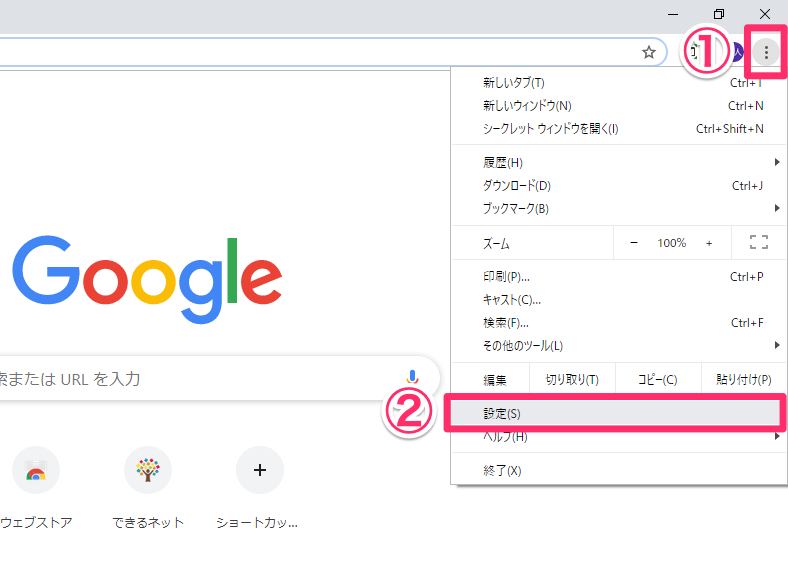Open the できるネット shortcut icon
Viewport: 788px width, 567px height.
tap(148, 470)
